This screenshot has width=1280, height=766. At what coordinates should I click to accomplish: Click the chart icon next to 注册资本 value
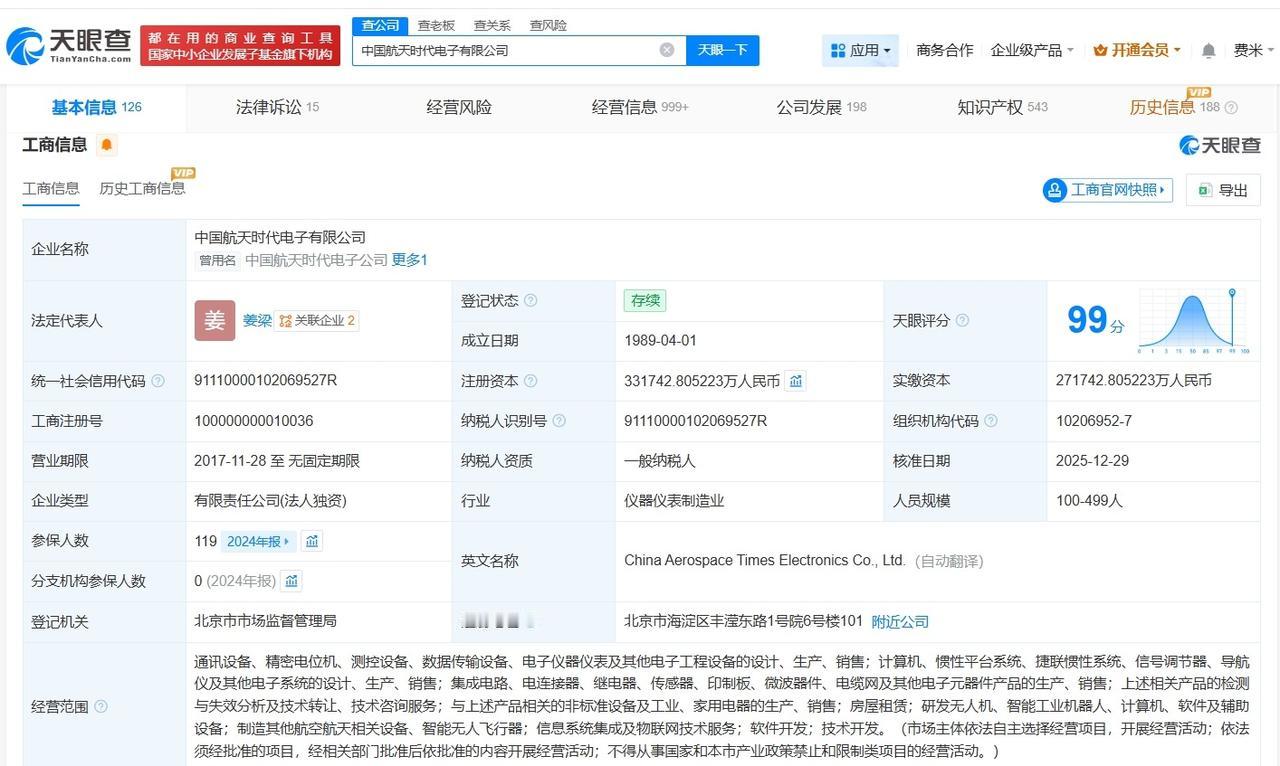(795, 381)
